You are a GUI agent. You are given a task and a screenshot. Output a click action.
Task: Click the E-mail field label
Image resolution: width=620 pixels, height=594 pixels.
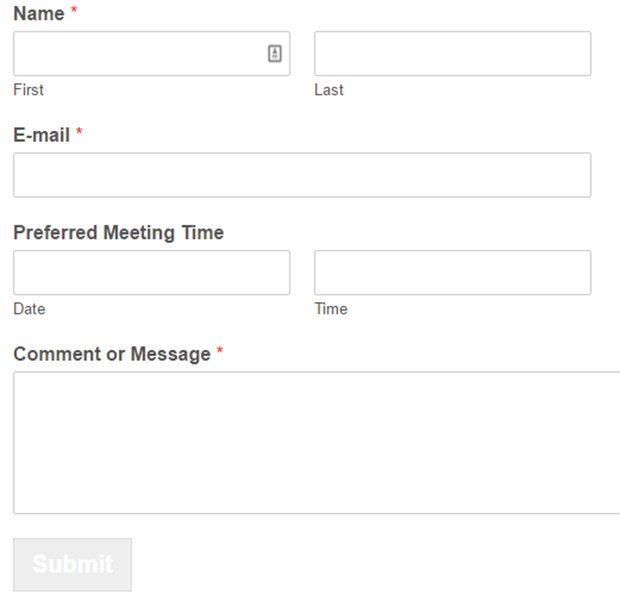tap(42, 135)
